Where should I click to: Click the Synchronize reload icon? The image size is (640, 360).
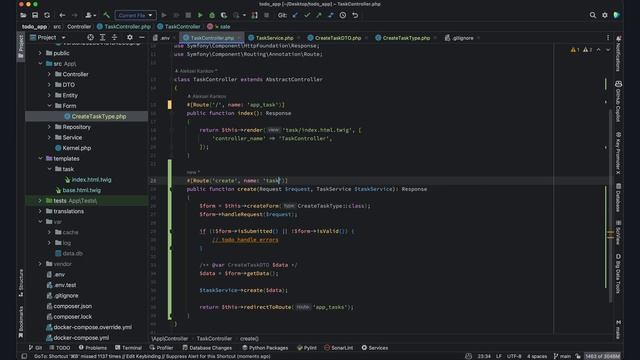47,15
